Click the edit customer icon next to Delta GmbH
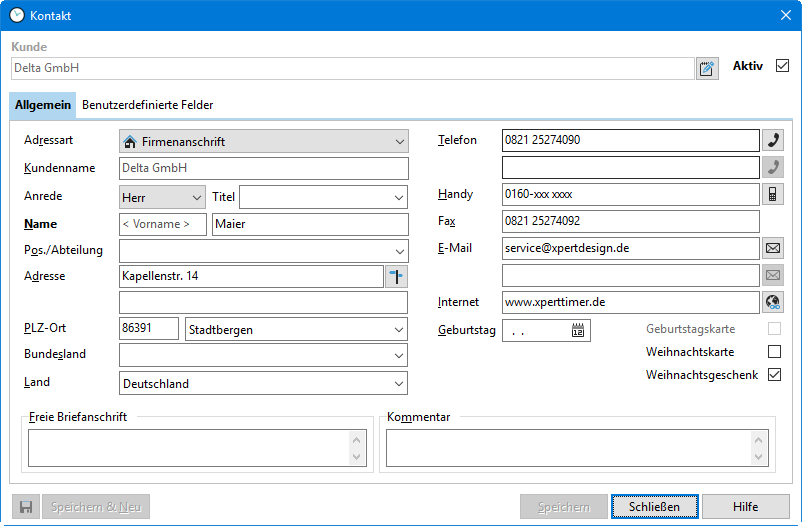Viewport: 802px width, 526px height. [707, 68]
